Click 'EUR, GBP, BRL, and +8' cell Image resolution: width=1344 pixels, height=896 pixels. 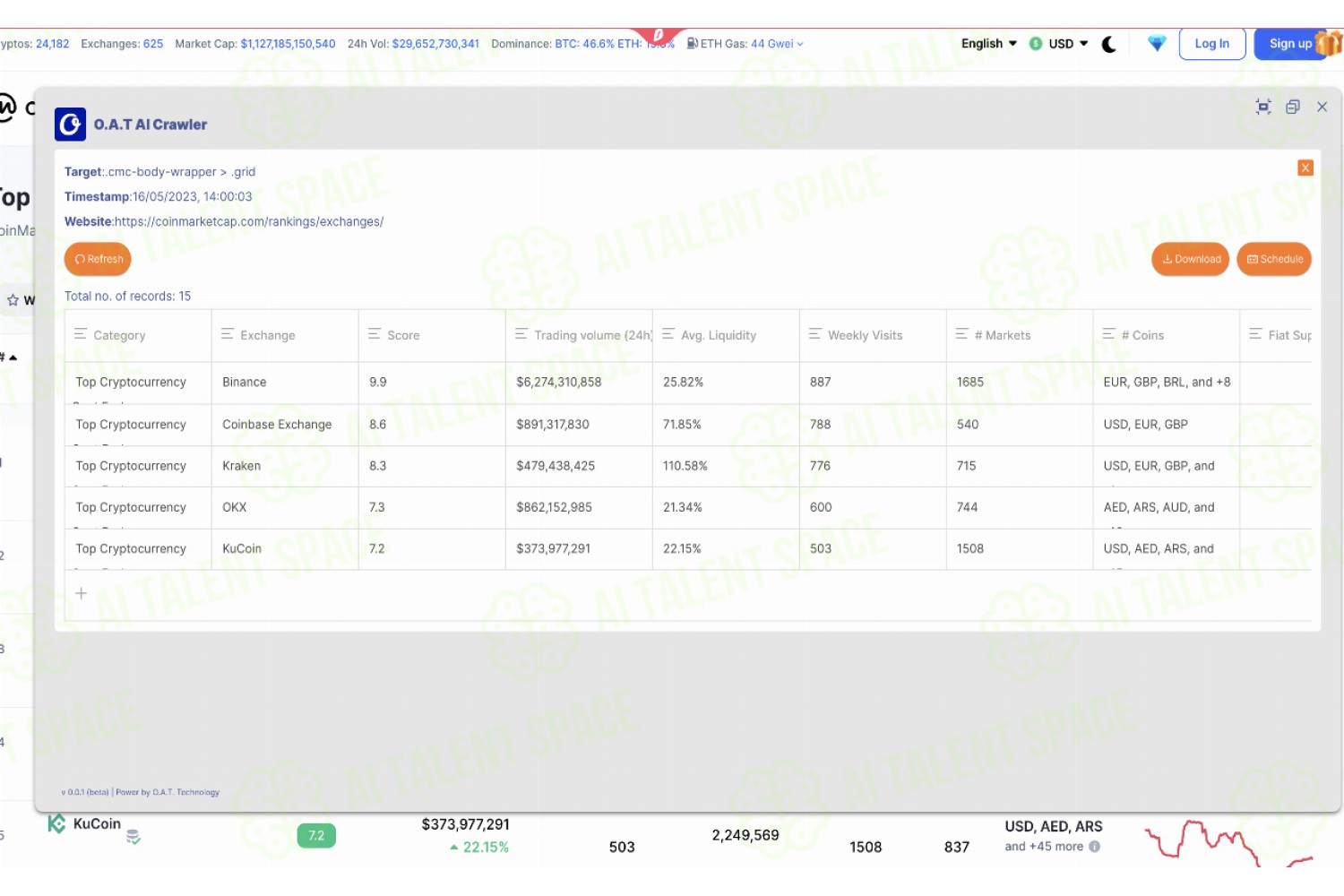click(x=1167, y=383)
